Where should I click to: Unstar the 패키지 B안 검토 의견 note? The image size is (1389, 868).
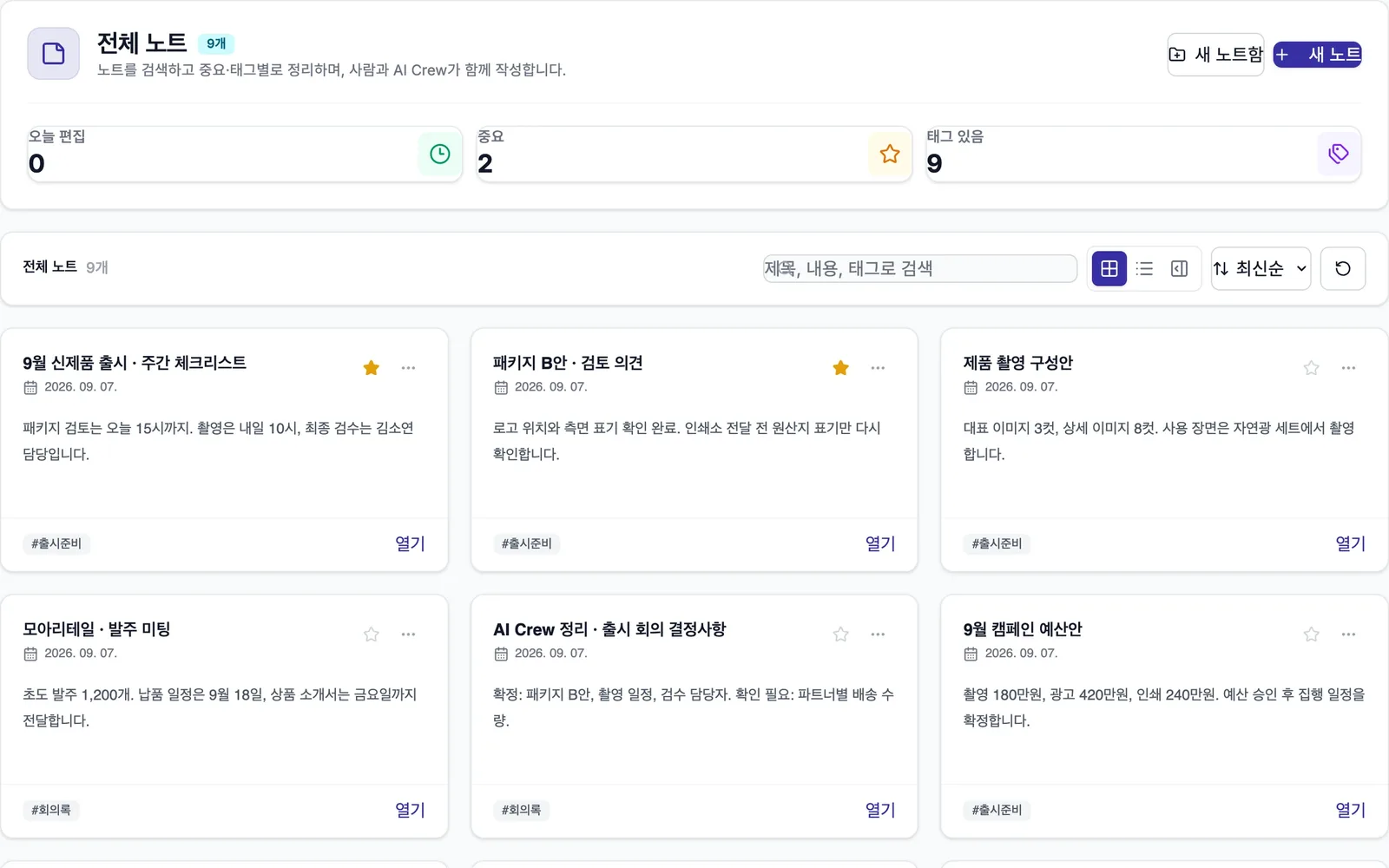click(x=841, y=368)
